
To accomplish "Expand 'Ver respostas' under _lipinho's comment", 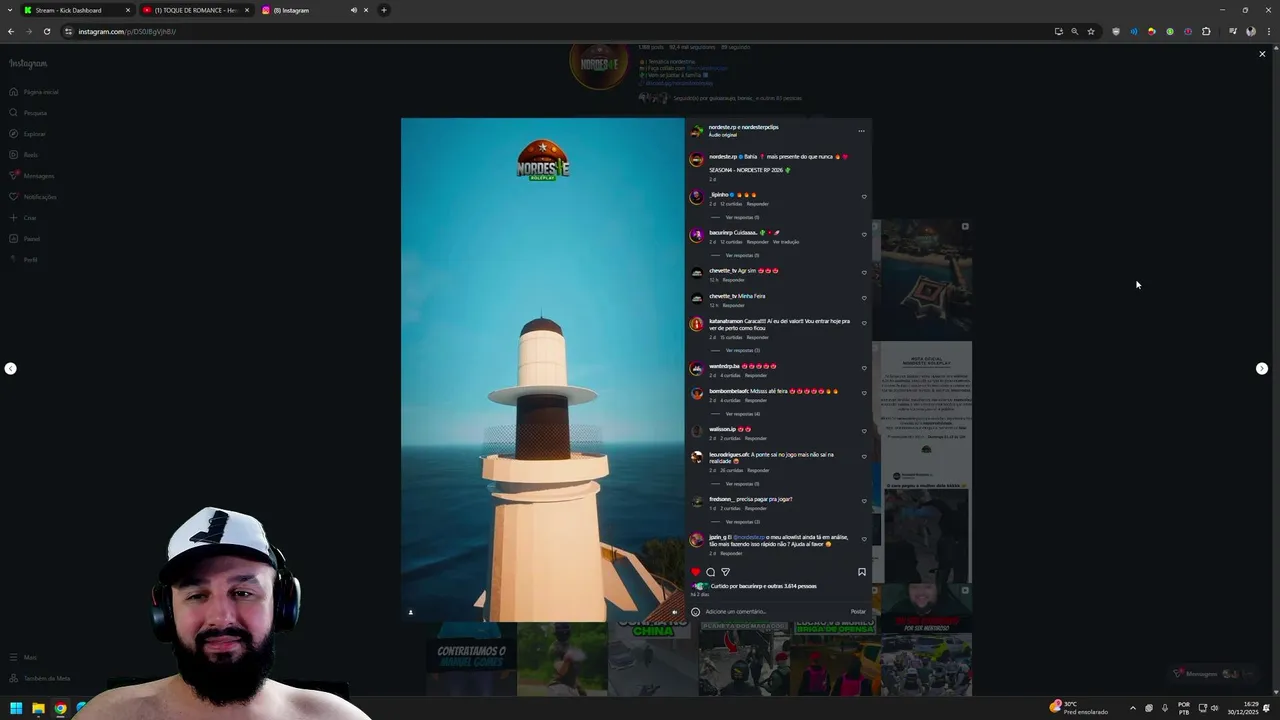I will 742,217.
